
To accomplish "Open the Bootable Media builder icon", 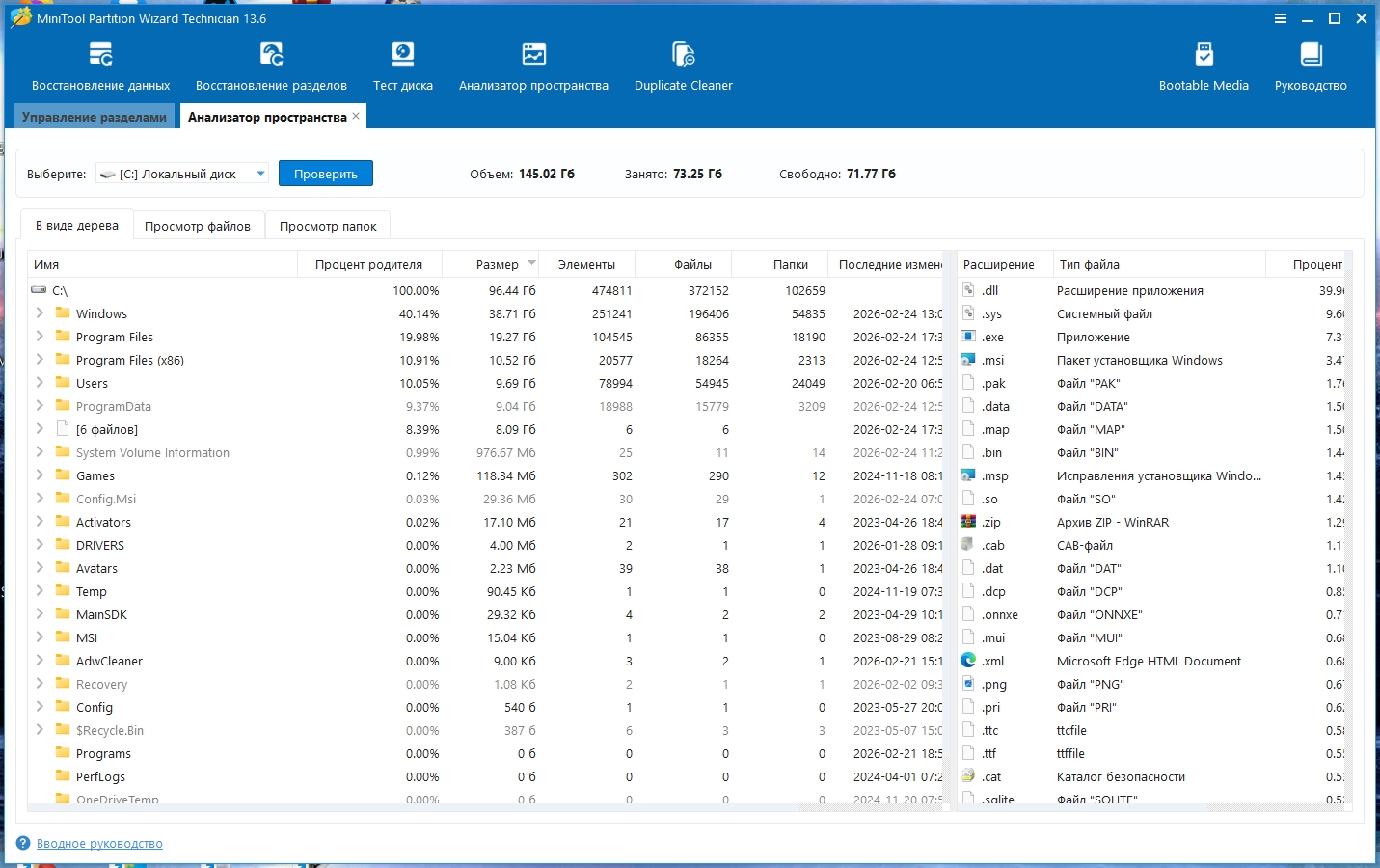I will pyautogui.click(x=1204, y=55).
